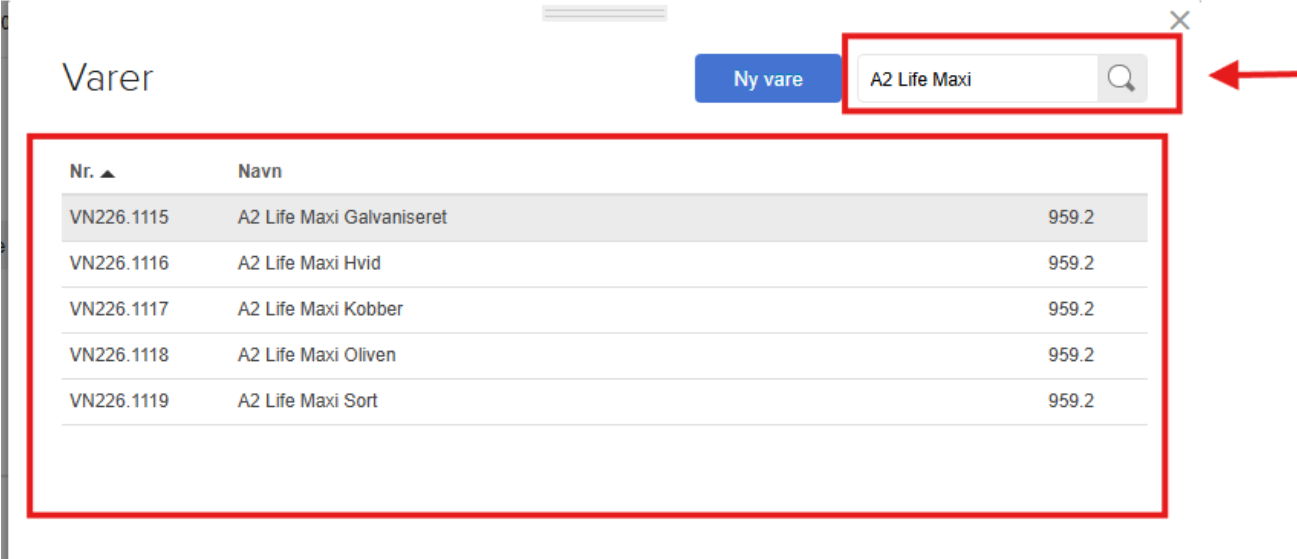The image size is (1297, 559).
Task: Select item number VN226.1118
Action: pos(119,355)
